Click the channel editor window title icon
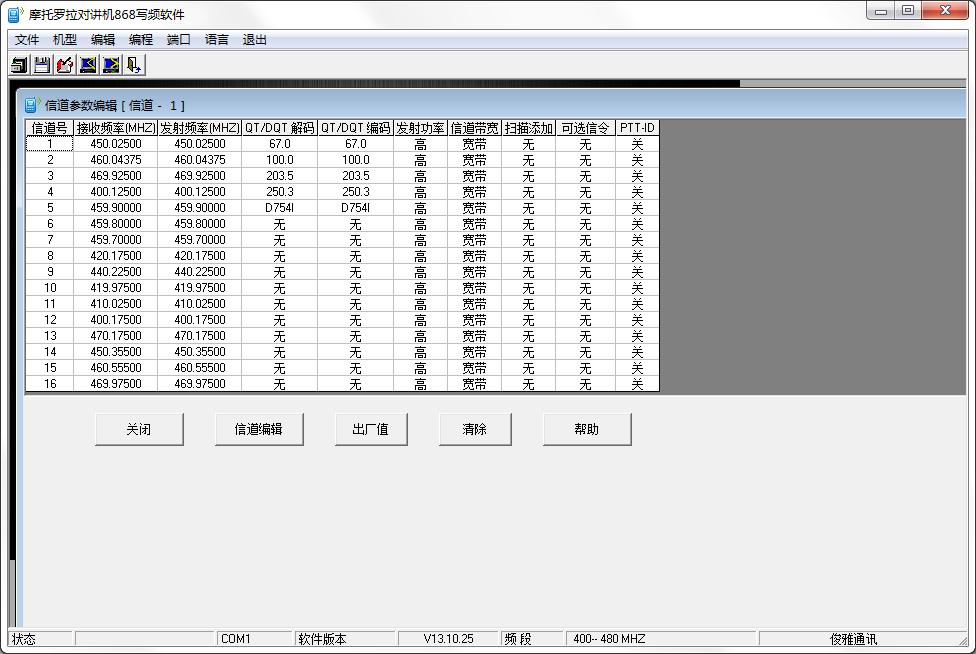 (31, 105)
